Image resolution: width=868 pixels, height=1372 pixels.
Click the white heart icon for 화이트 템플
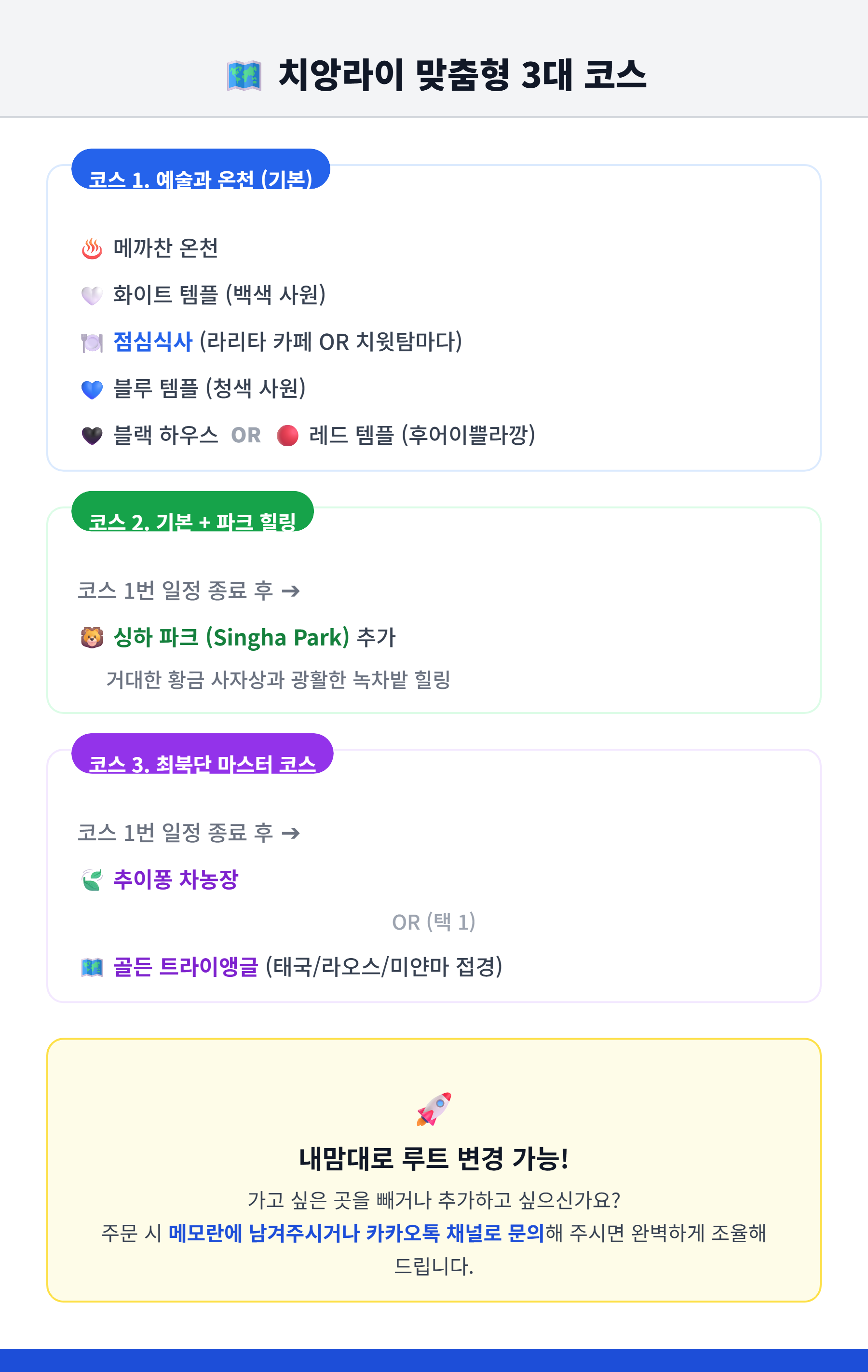point(92,296)
